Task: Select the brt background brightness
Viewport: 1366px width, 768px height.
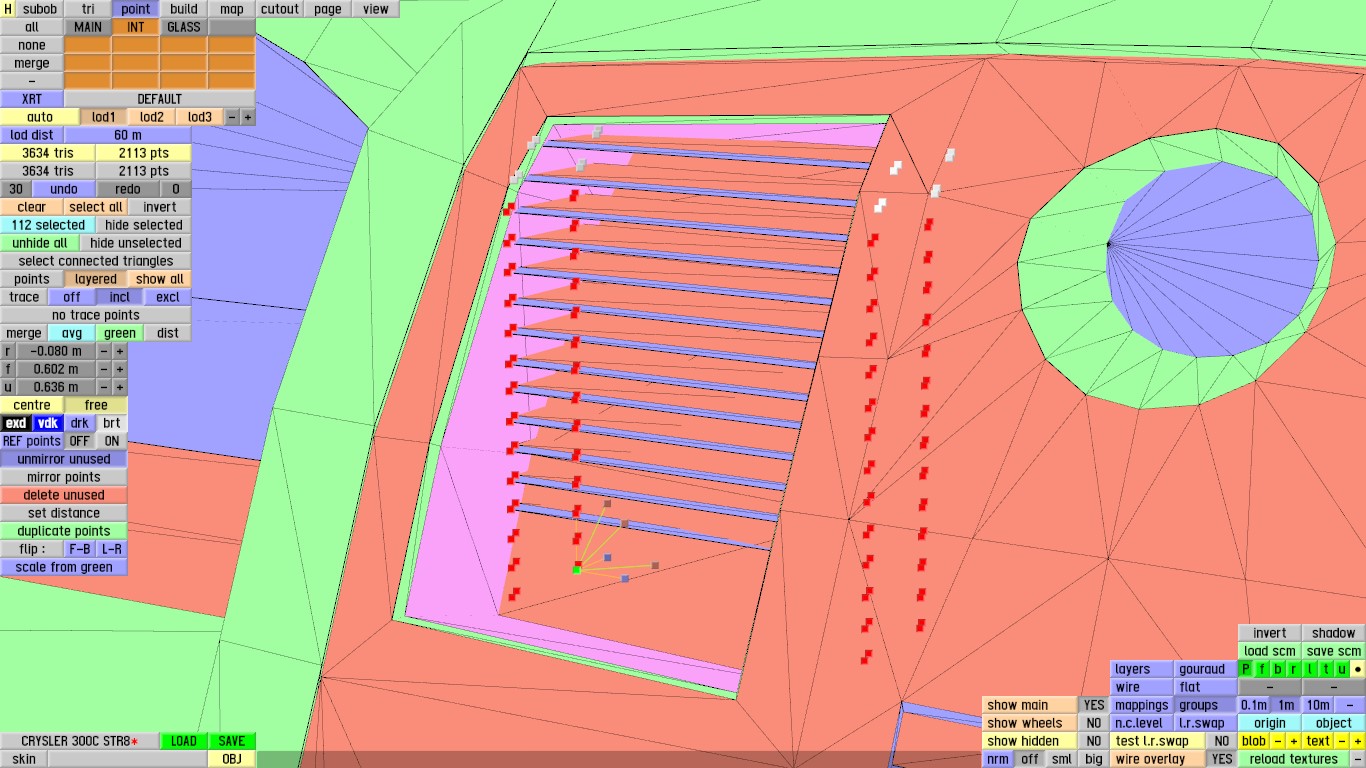Action: coord(112,423)
